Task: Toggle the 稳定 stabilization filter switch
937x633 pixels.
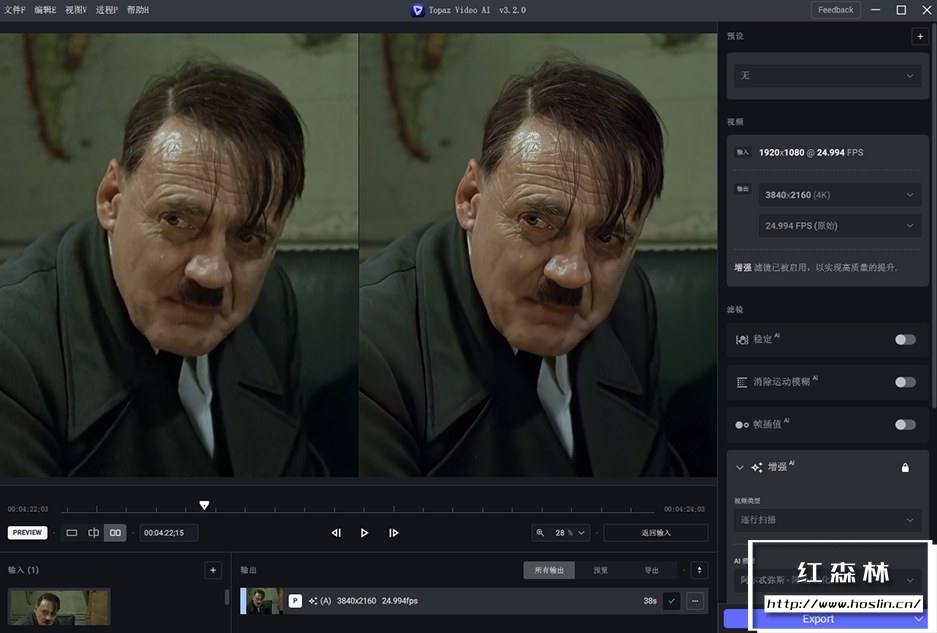Action: [905, 340]
